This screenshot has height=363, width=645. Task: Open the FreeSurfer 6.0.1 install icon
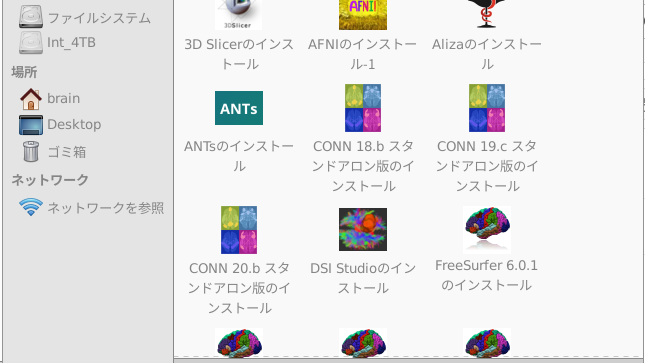click(487, 229)
